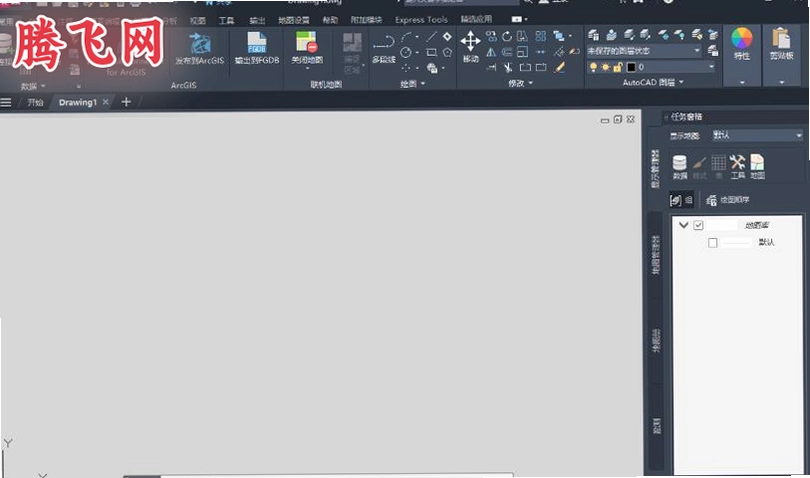Open the View (视图) ribbon tab
The image size is (810, 478).
(197, 21)
